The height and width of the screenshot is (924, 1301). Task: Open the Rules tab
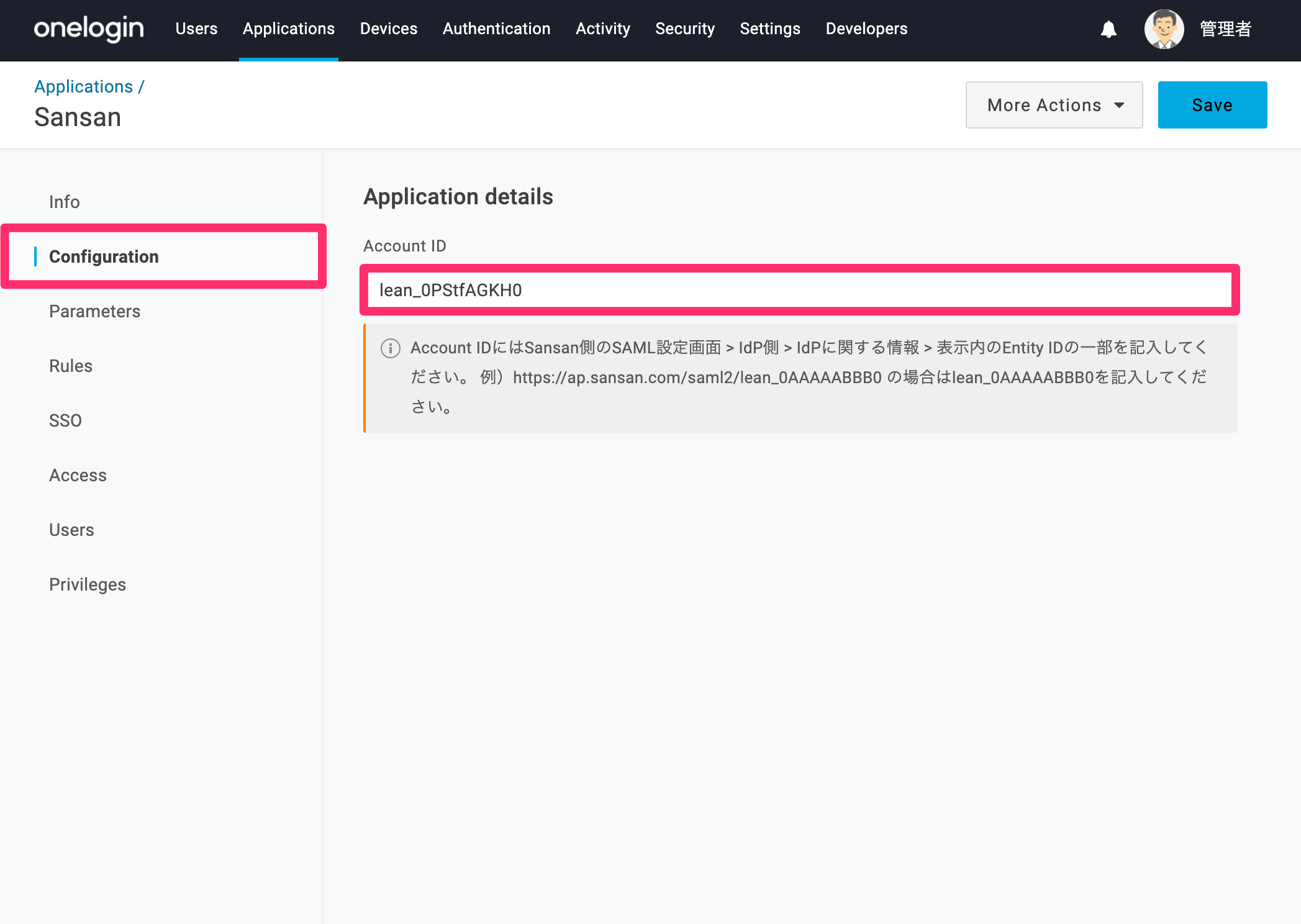pyautogui.click(x=71, y=366)
